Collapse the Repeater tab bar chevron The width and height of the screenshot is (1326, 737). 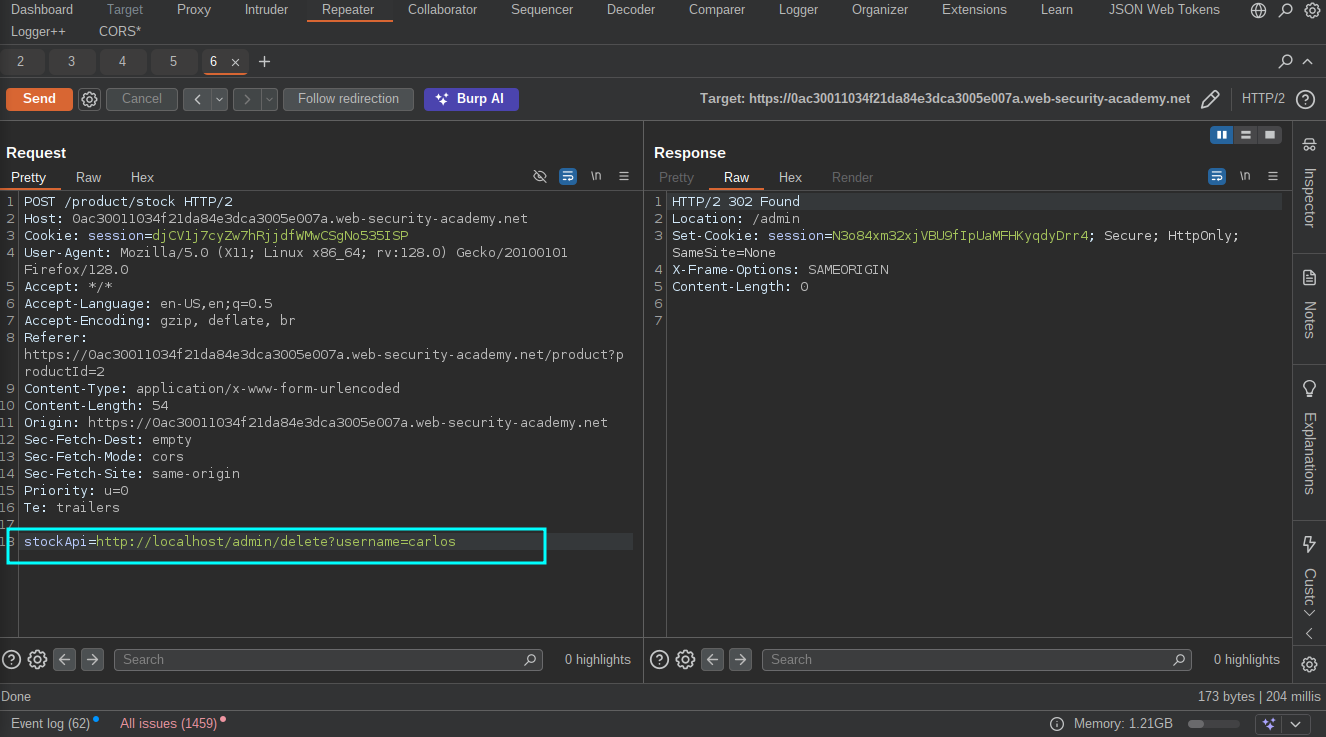pyautogui.click(x=1307, y=62)
